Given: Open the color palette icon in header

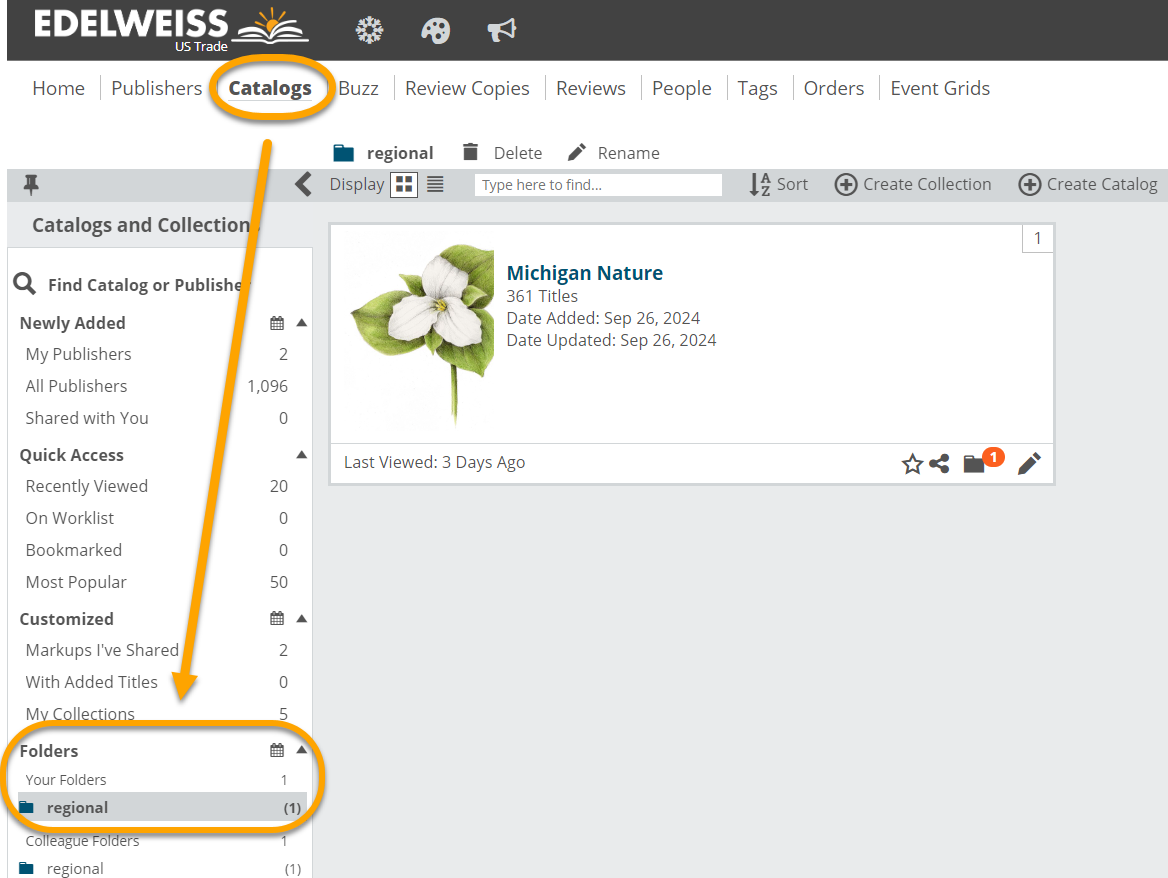Looking at the screenshot, I should 435,31.
